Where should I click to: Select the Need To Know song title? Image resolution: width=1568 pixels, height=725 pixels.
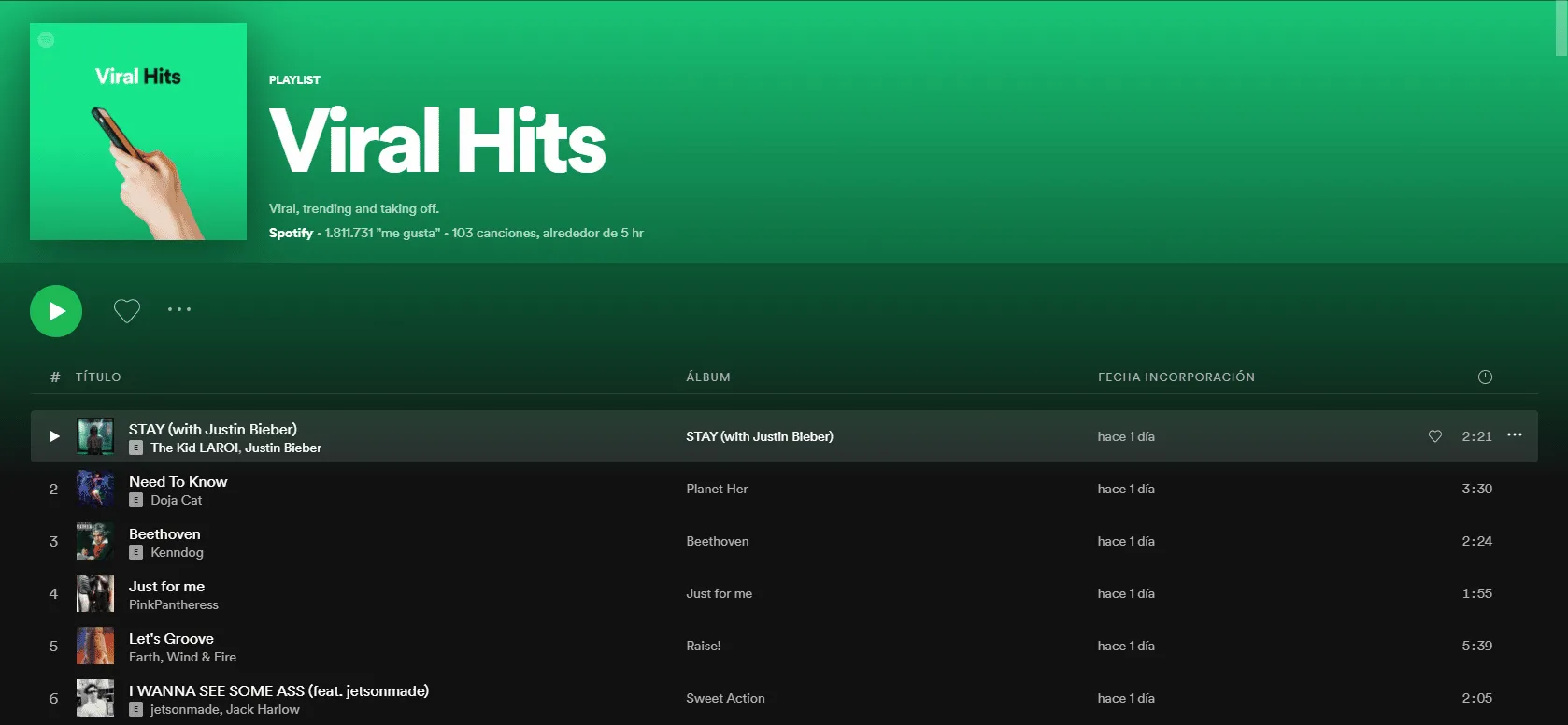coord(178,481)
